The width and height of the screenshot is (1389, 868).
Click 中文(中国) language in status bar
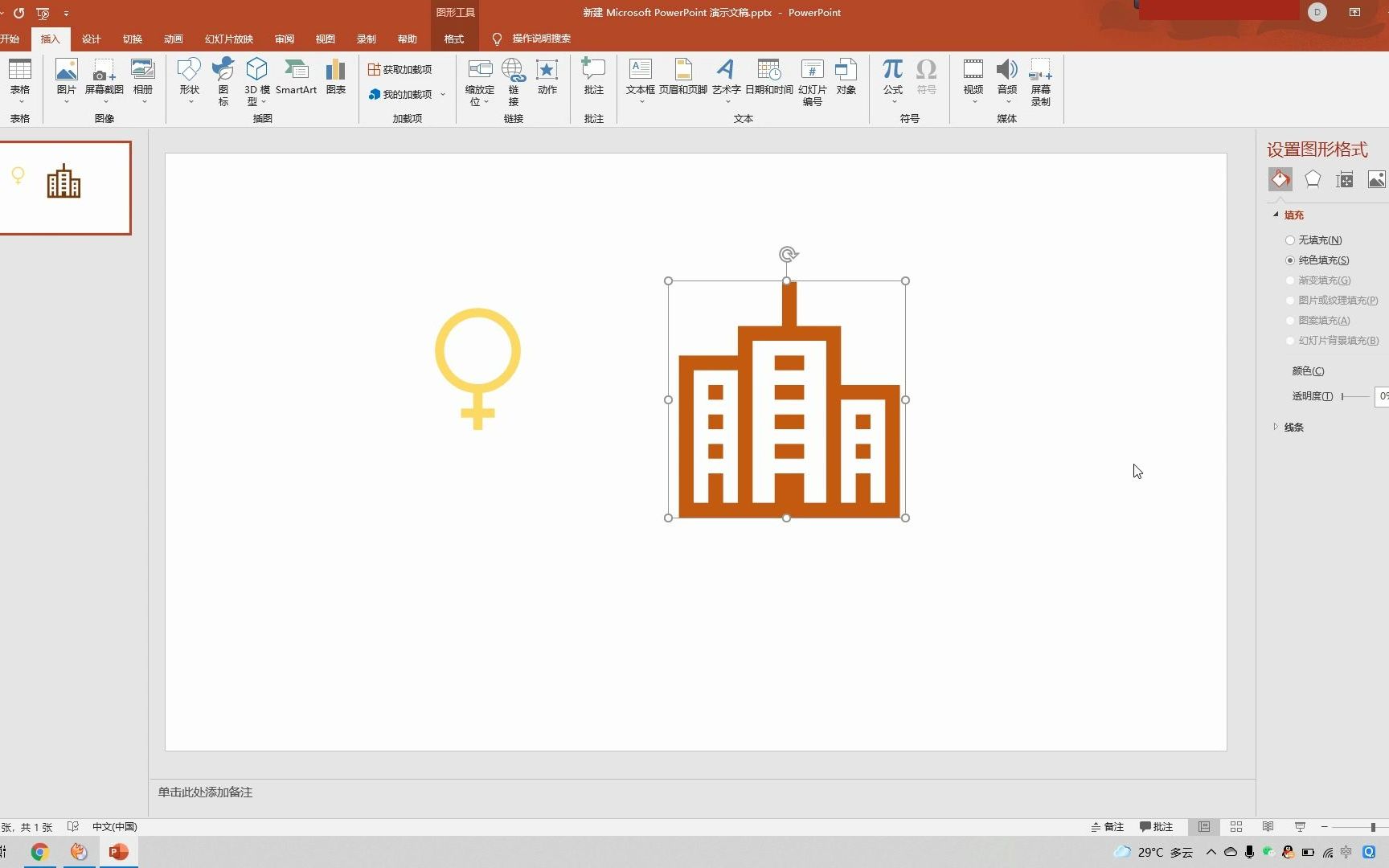click(x=114, y=827)
